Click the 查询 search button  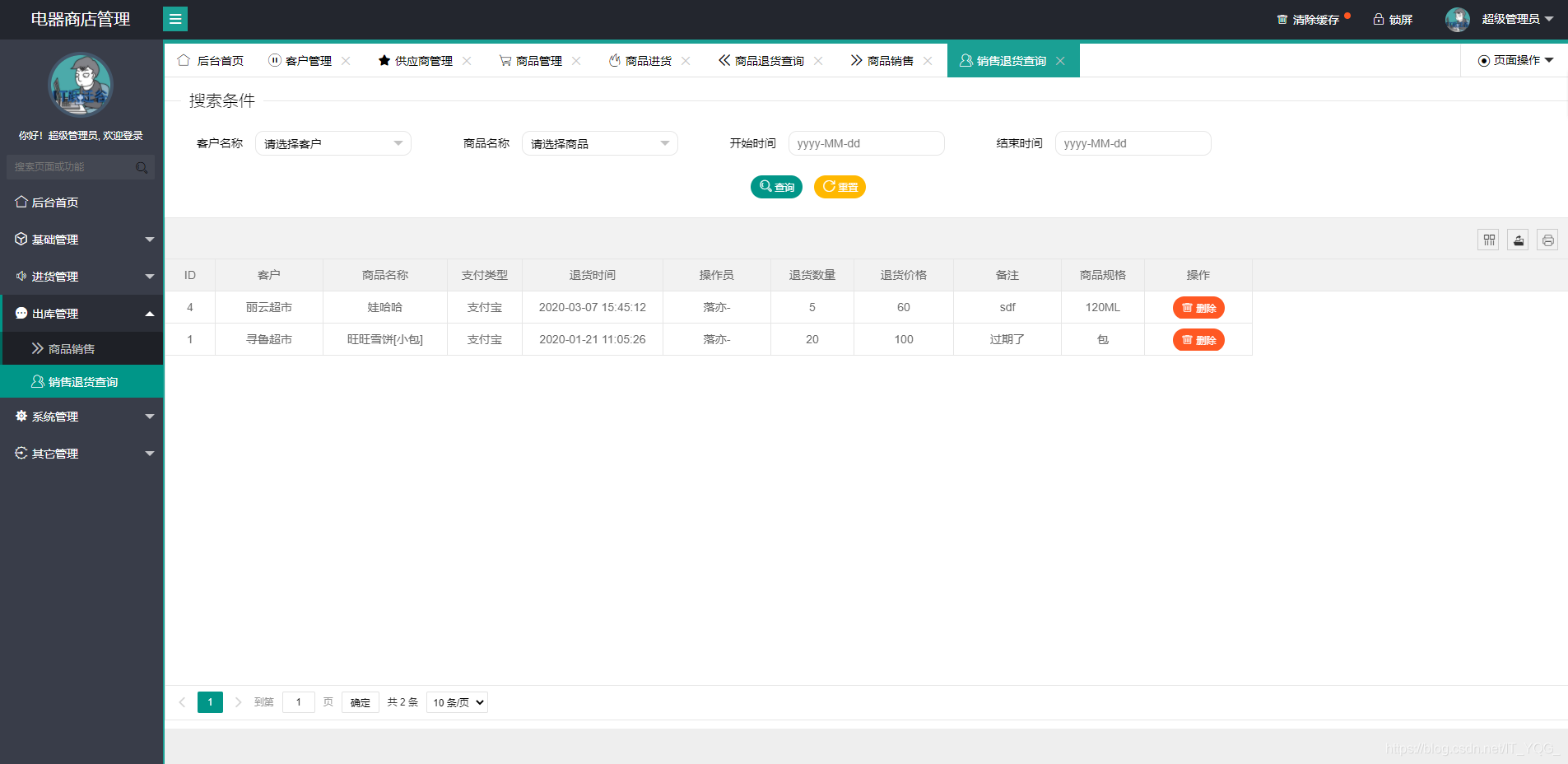click(x=775, y=187)
